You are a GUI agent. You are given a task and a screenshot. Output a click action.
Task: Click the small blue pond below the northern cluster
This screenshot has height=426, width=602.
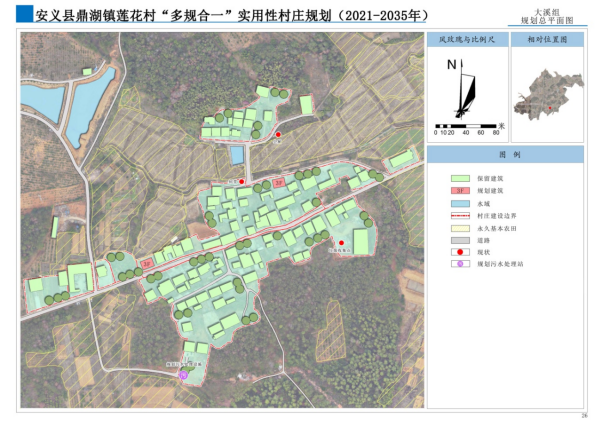click(237, 154)
